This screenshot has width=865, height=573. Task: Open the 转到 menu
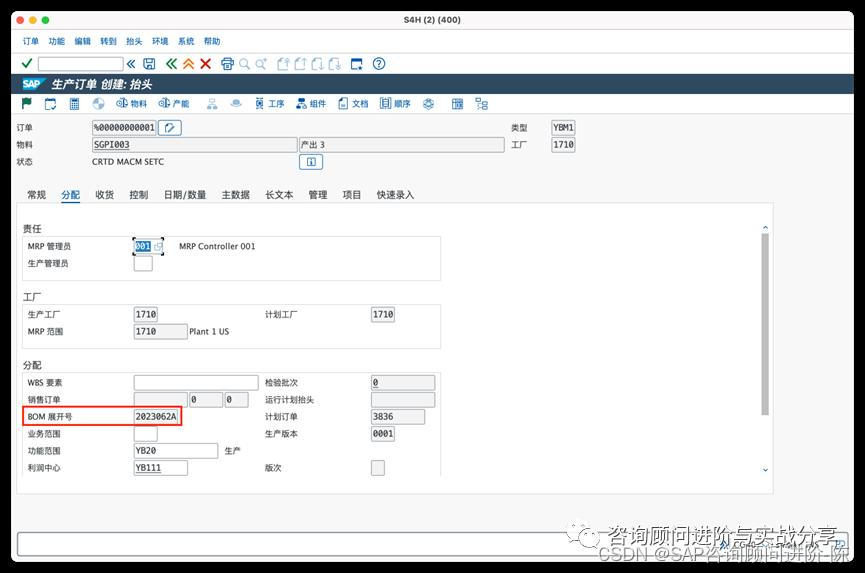[x=109, y=41]
